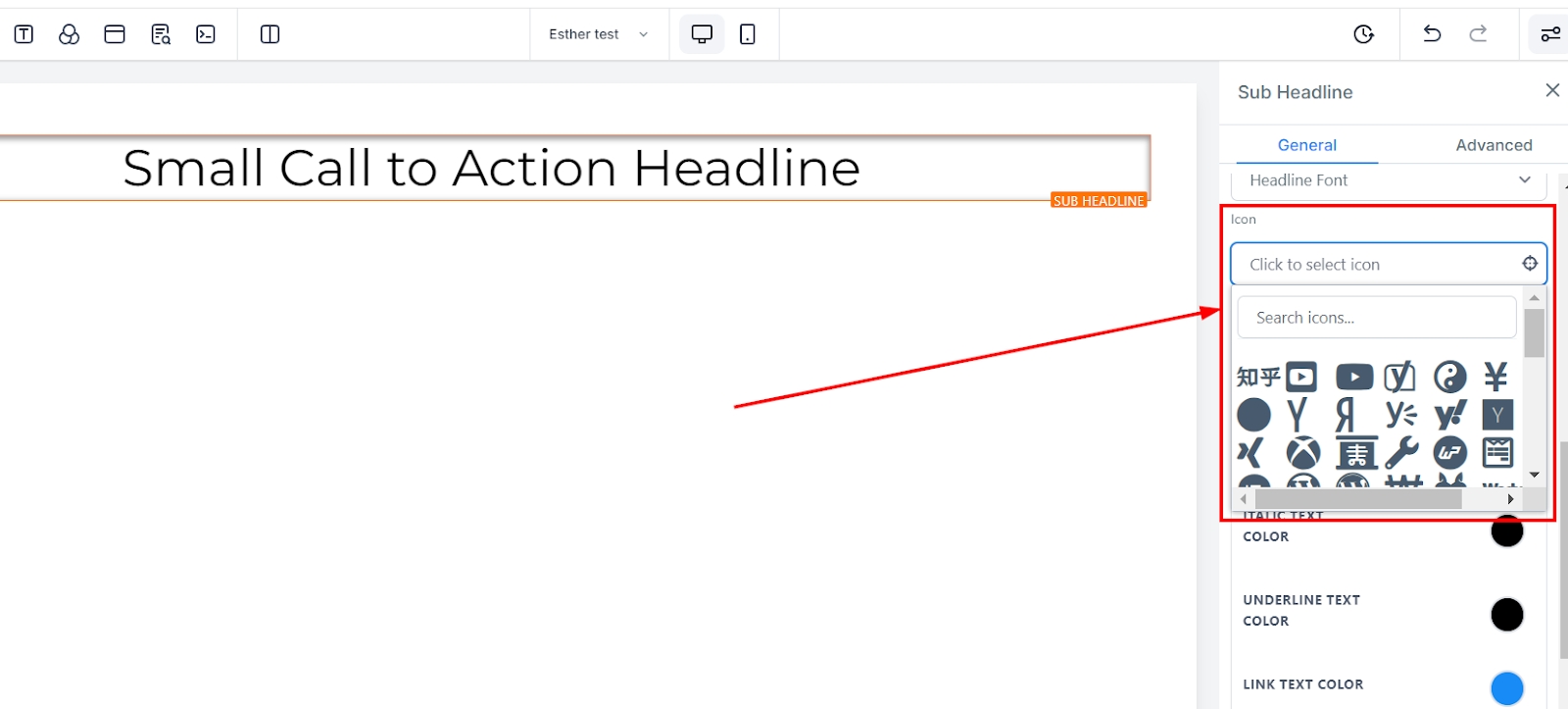1568x709 pixels.
Task: Click the icon list scroll right arrow
Action: (1511, 499)
